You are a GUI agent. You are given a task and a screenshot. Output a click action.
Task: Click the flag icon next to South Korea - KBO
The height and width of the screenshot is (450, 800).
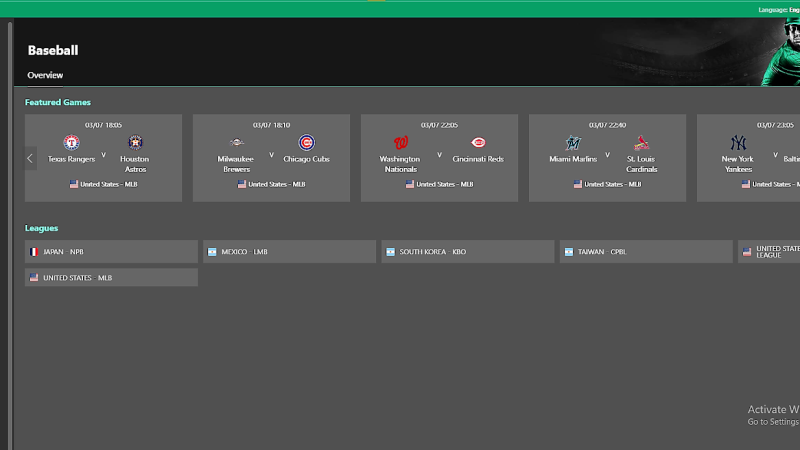390,252
